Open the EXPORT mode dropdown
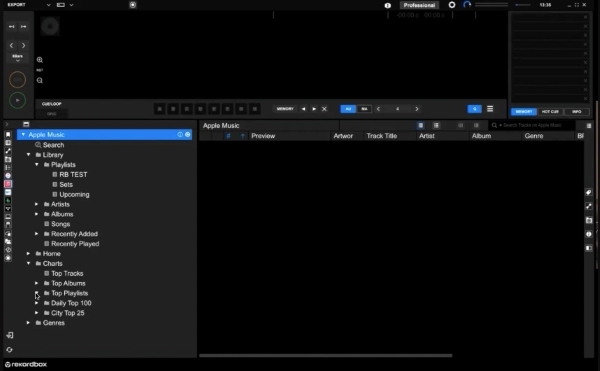The image size is (600, 371). tap(48, 5)
